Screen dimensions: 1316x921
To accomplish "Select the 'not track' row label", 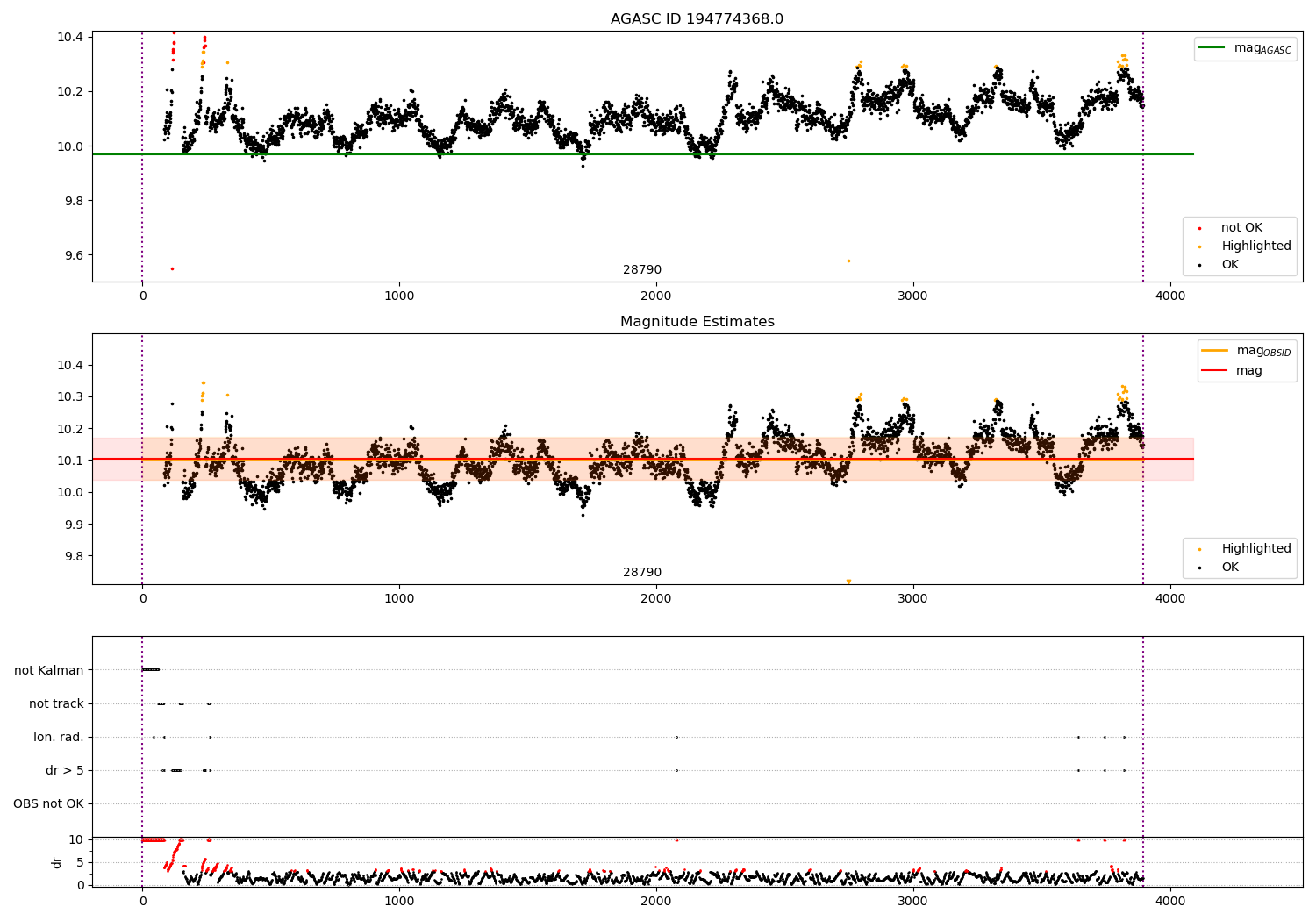I will pos(56,704).
